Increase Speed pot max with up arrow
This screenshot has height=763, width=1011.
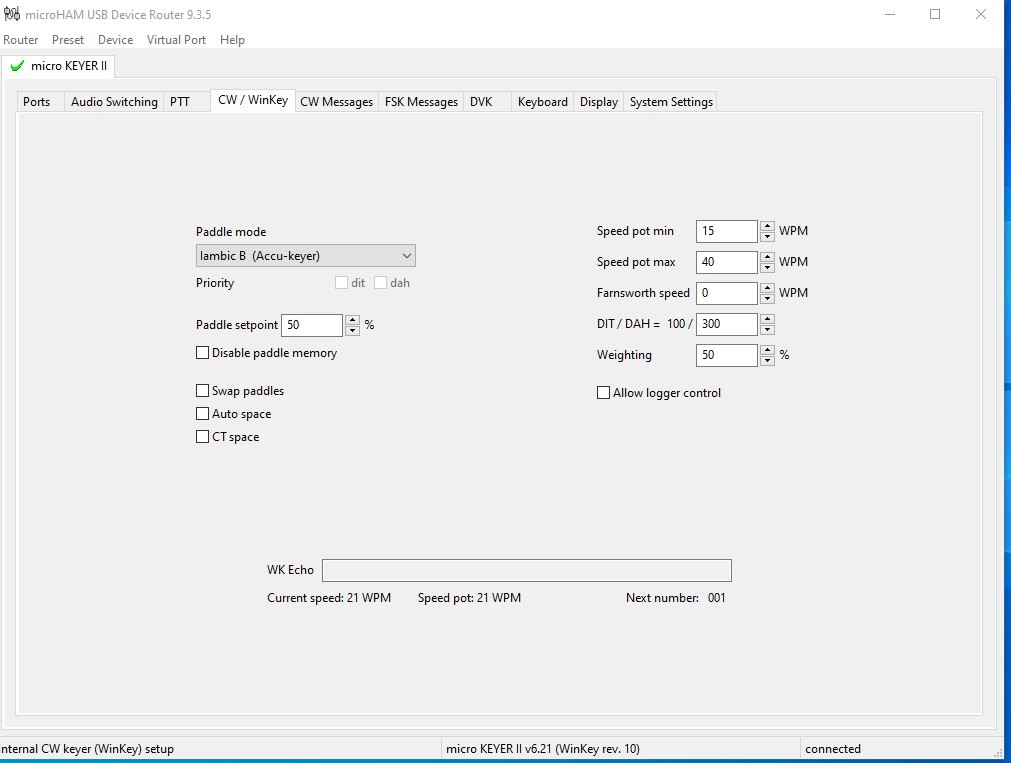(767, 257)
